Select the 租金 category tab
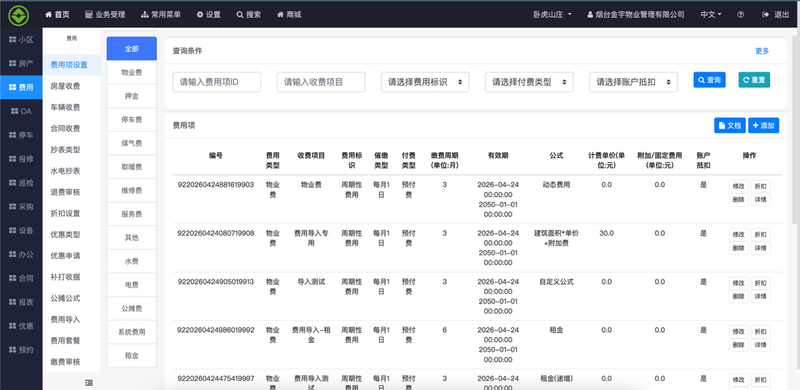This screenshot has width=800, height=390. coord(132,356)
